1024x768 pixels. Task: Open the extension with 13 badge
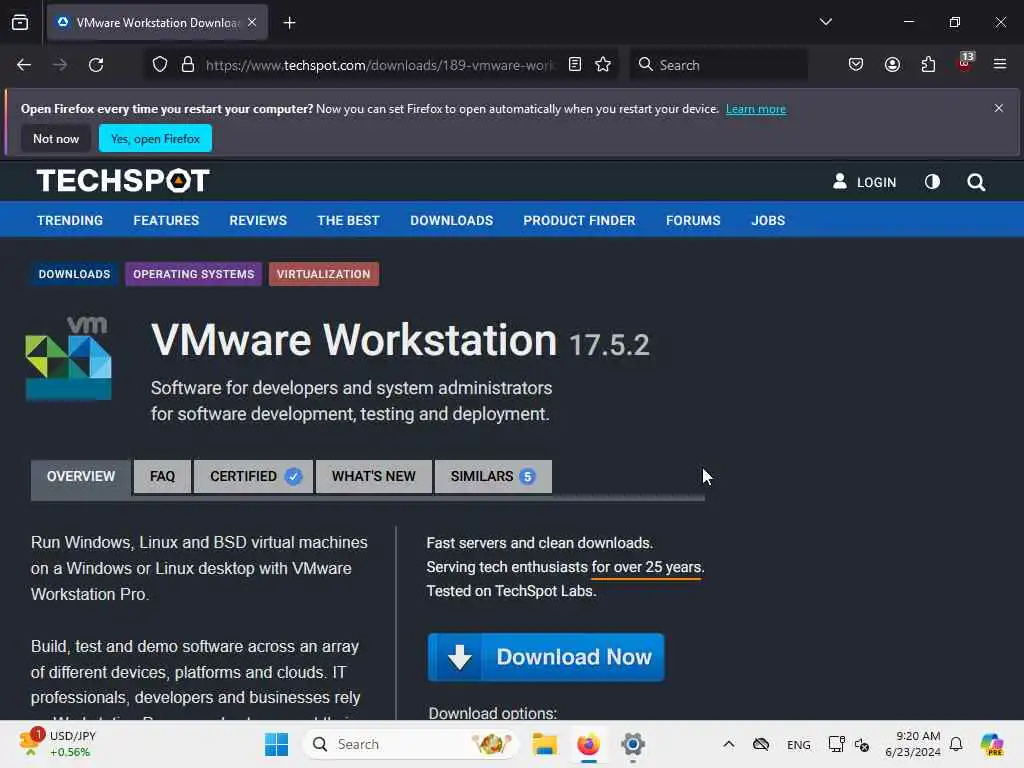(x=965, y=63)
